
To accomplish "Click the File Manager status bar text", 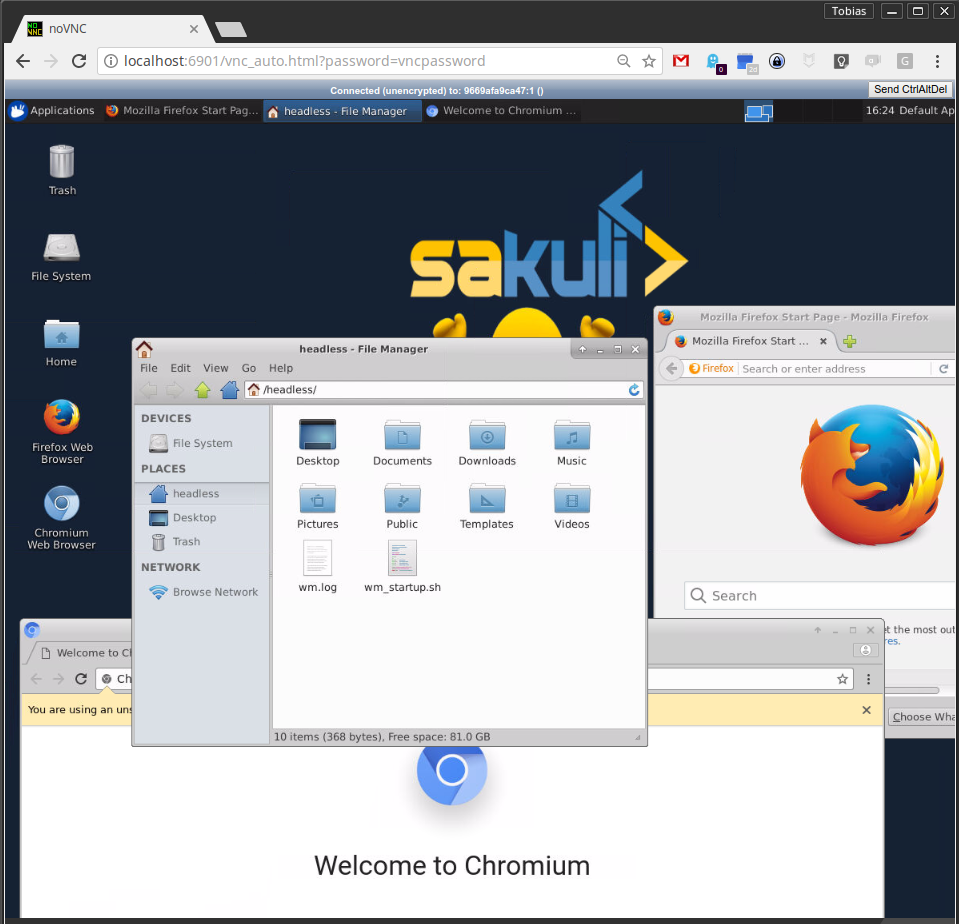I will click(382, 737).
